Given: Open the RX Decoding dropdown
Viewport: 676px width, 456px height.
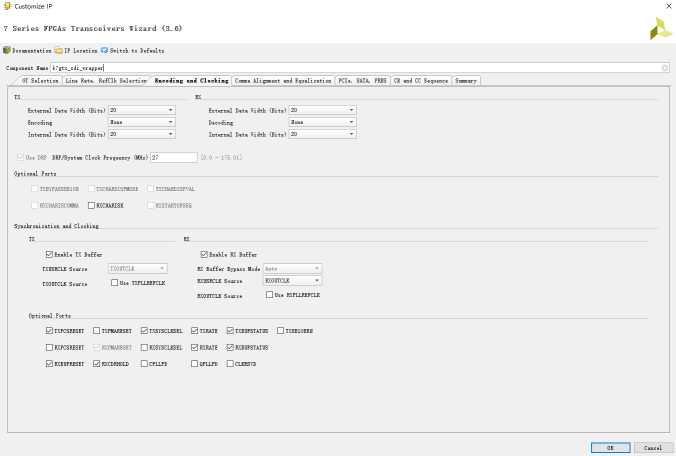Looking at the screenshot, I should pyautogui.click(x=322, y=122).
